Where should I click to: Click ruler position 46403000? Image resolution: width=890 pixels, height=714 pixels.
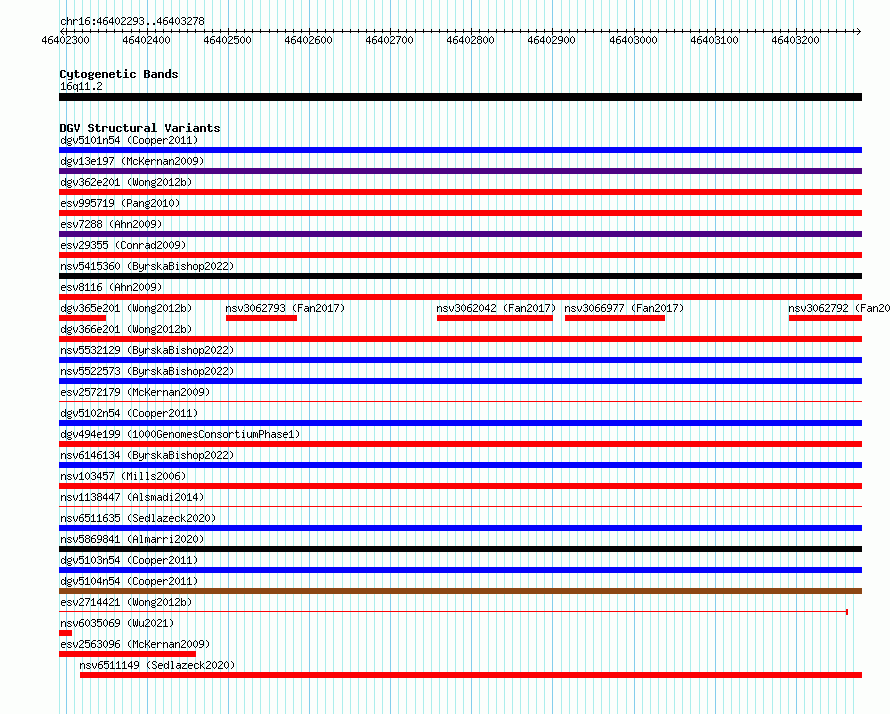tap(633, 40)
